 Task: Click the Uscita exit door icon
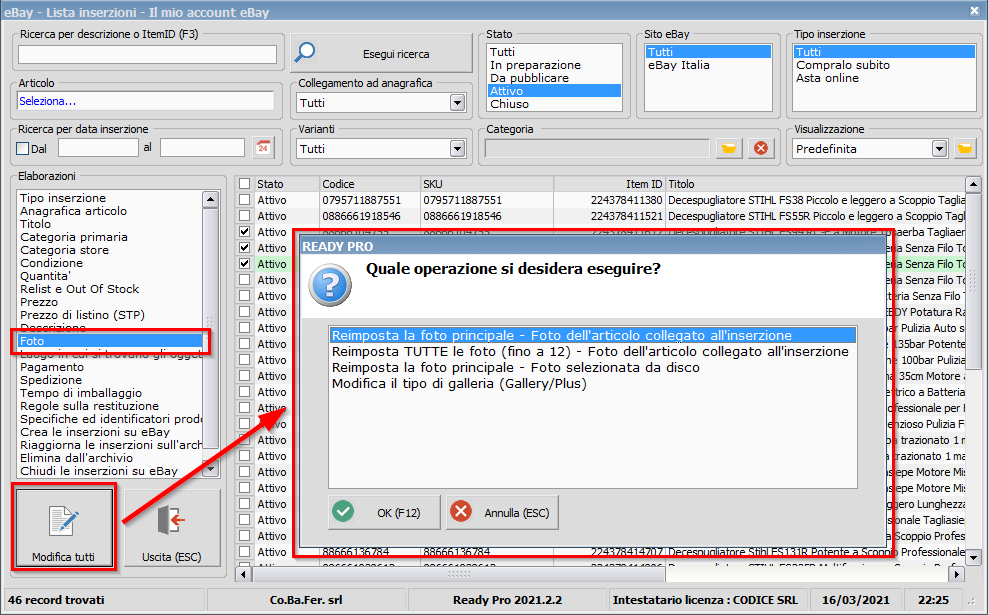pos(171,520)
